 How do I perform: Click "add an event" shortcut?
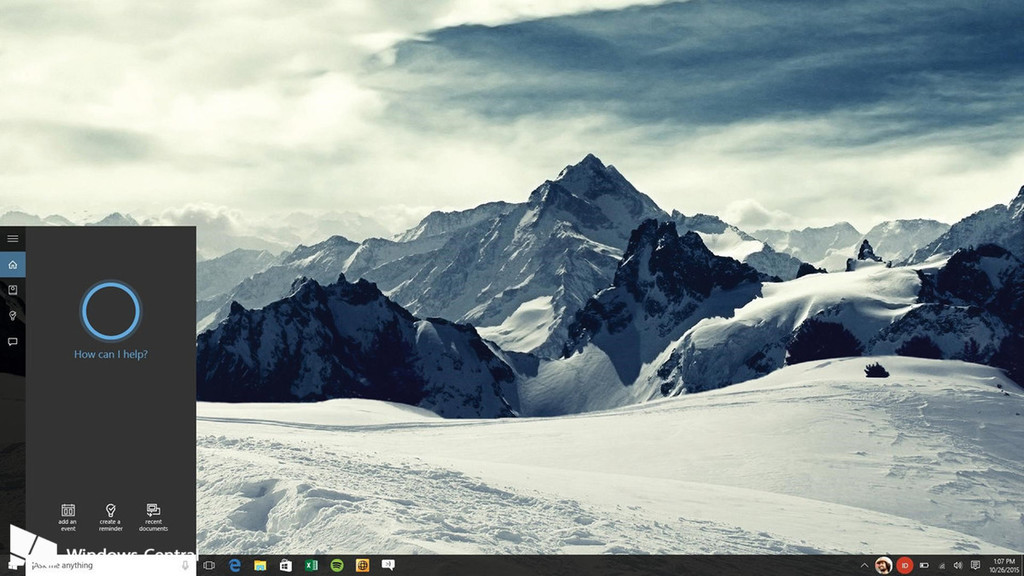tap(68, 516)
